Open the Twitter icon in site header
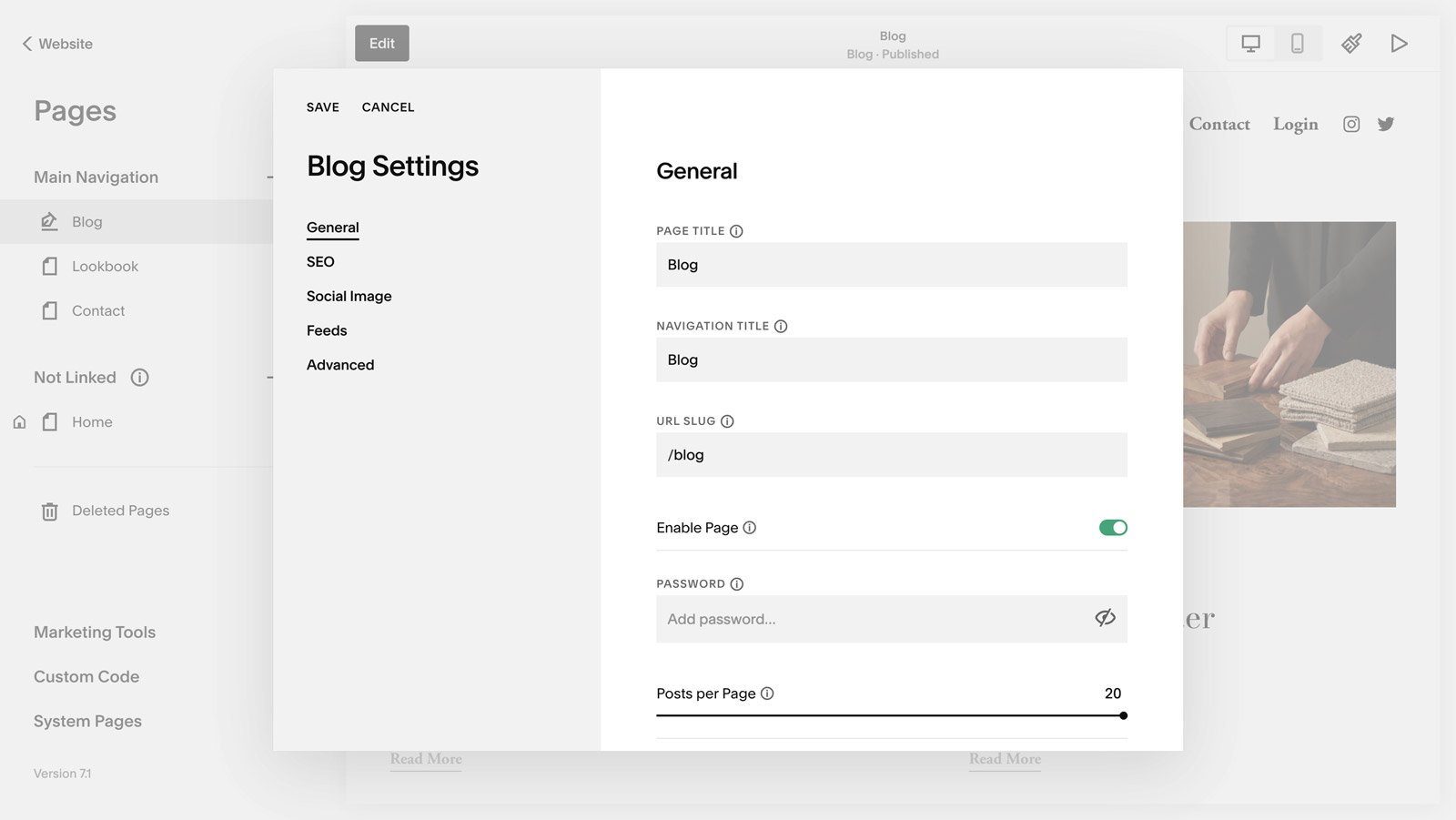The height and width of the screenshot is (820, 1456). 1386,124
